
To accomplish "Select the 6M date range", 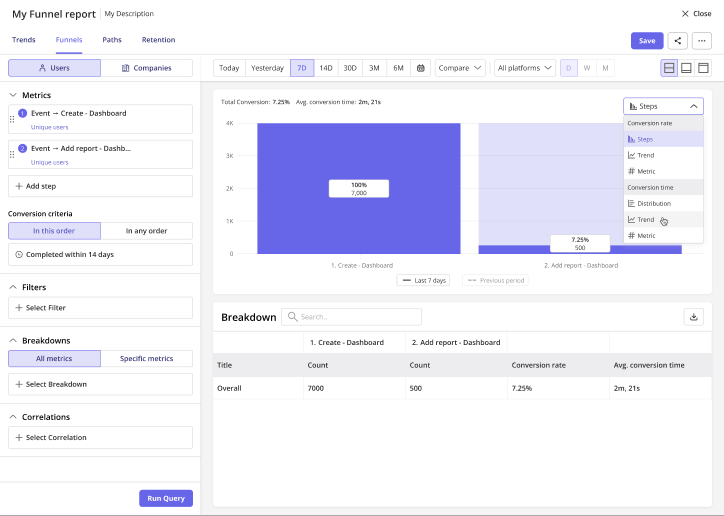I will (x=398, y=68).
